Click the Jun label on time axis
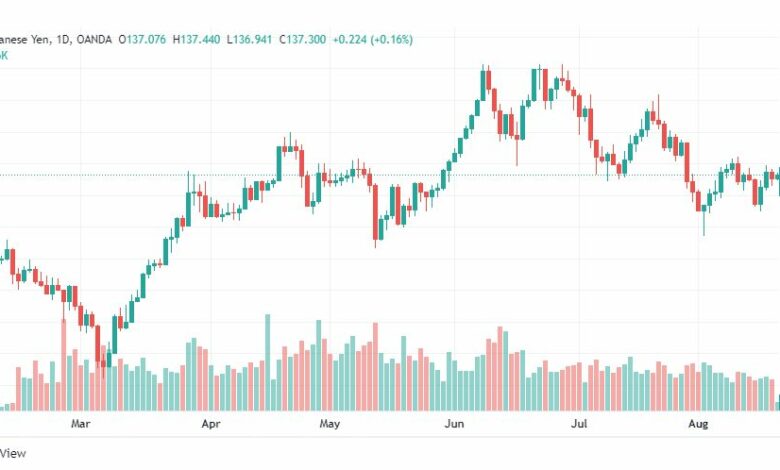The width and height of the screenshot is (780, 470). click(454, 424)
